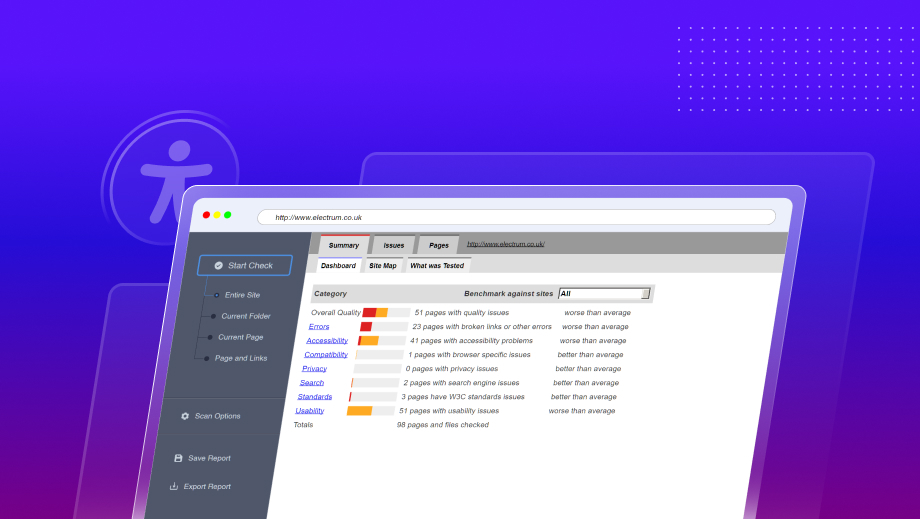
Task: Select the Page and Links option
Action: pyautogui.click(x=241, y=358)
